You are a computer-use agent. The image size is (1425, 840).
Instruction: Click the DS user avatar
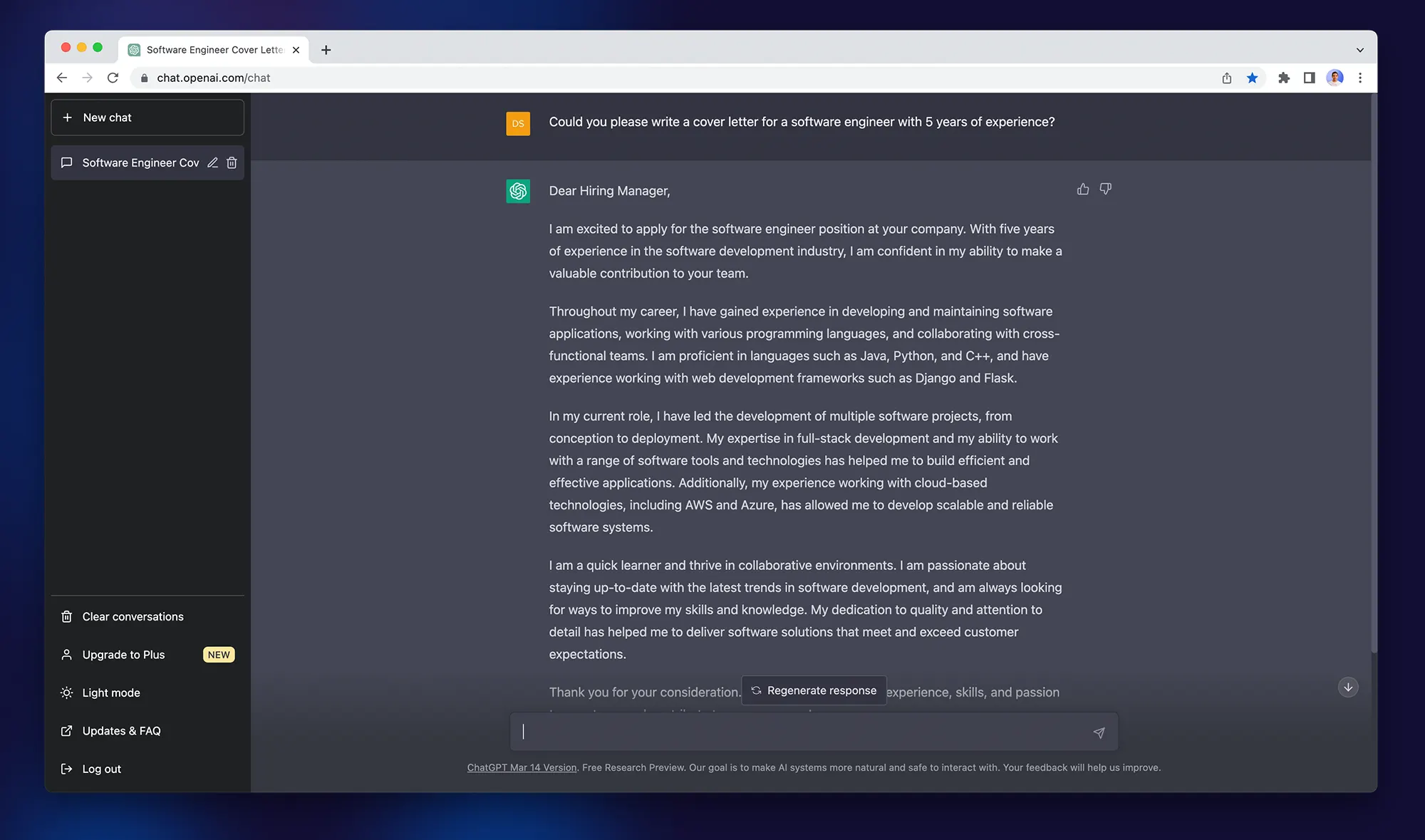pos(518,123)
